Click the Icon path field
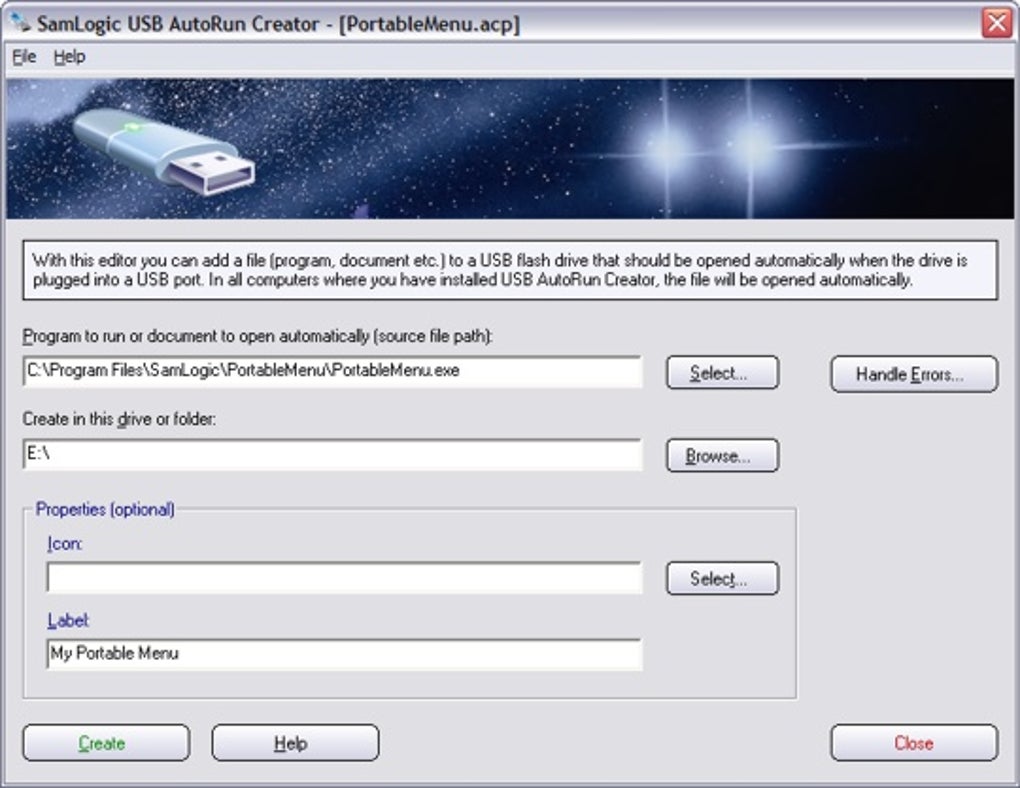 pos(344,578)
